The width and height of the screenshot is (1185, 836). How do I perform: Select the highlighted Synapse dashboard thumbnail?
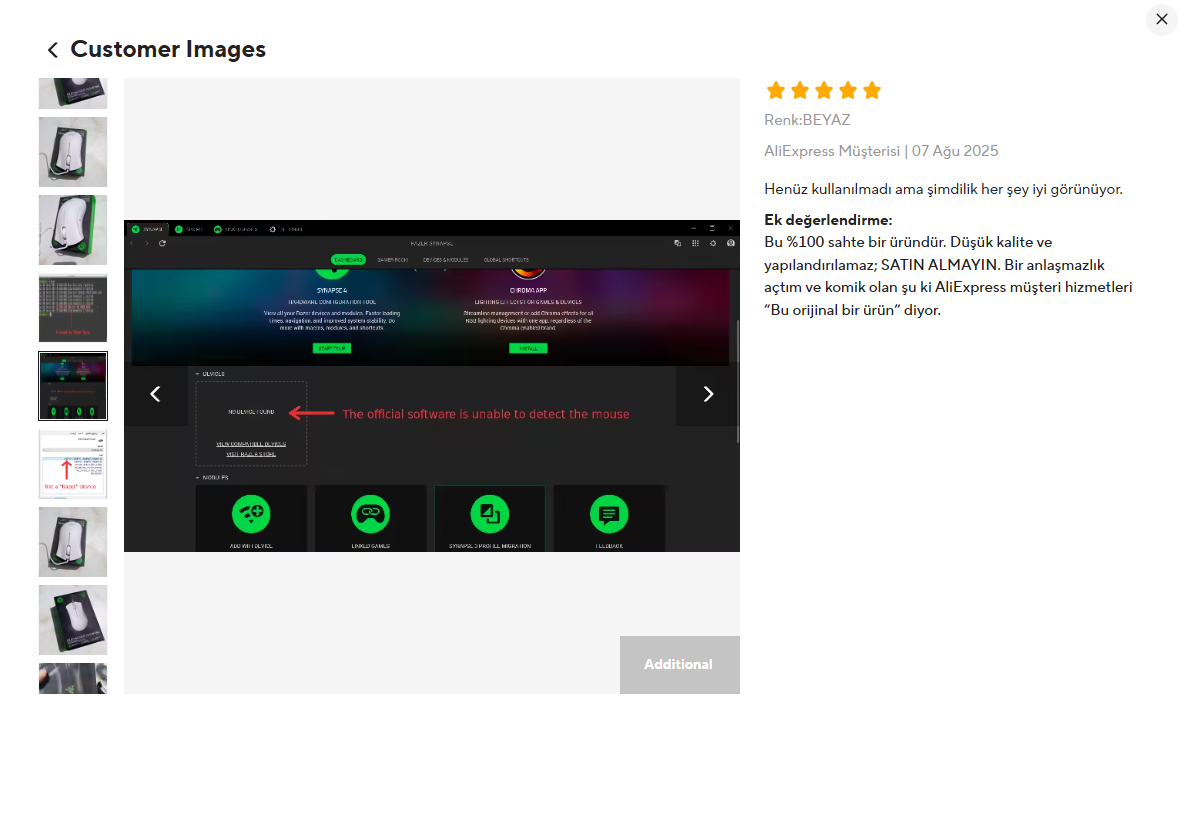73,385
